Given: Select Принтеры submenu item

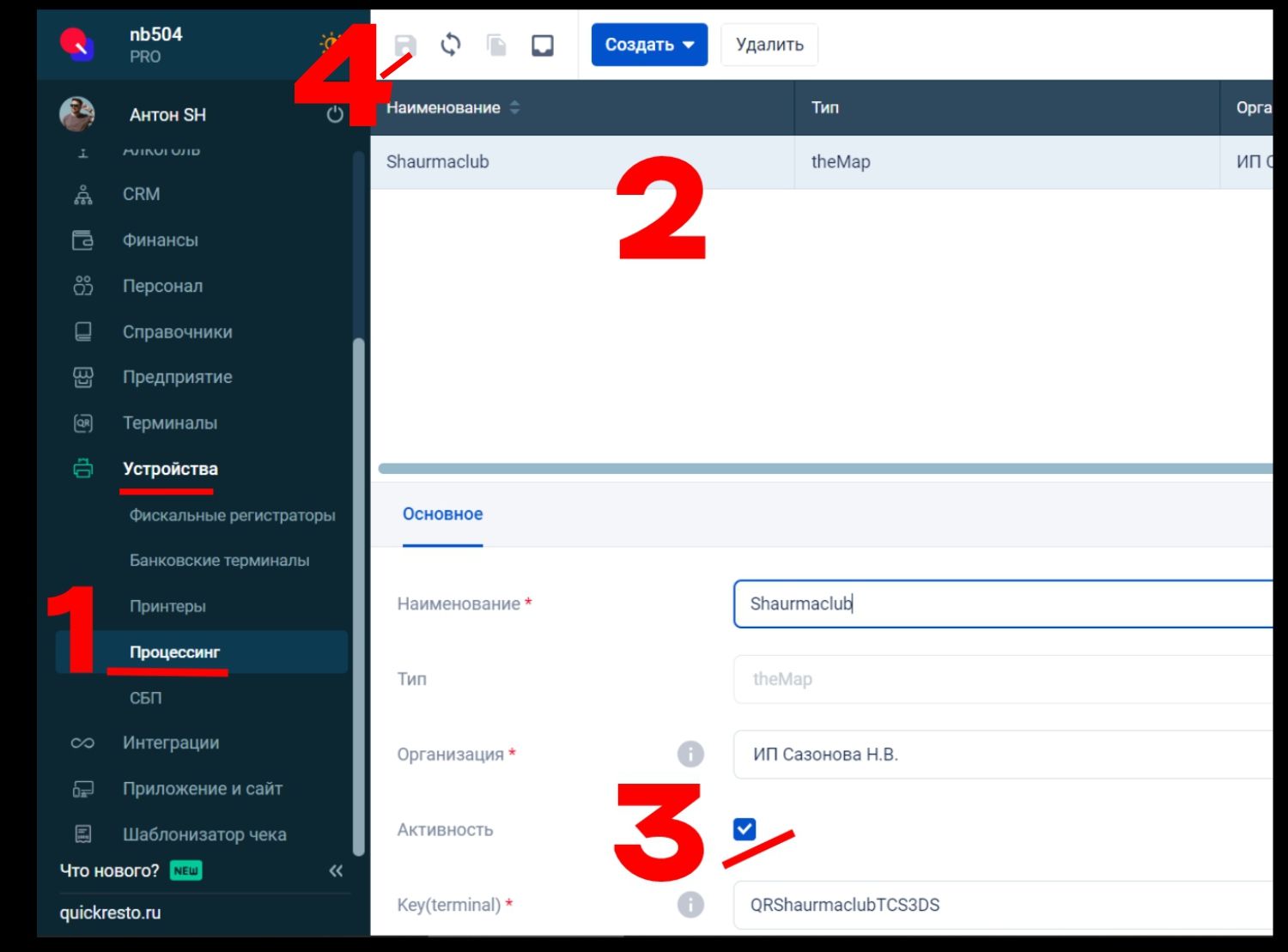Looking at the screenshot, I should pos(167,606).
